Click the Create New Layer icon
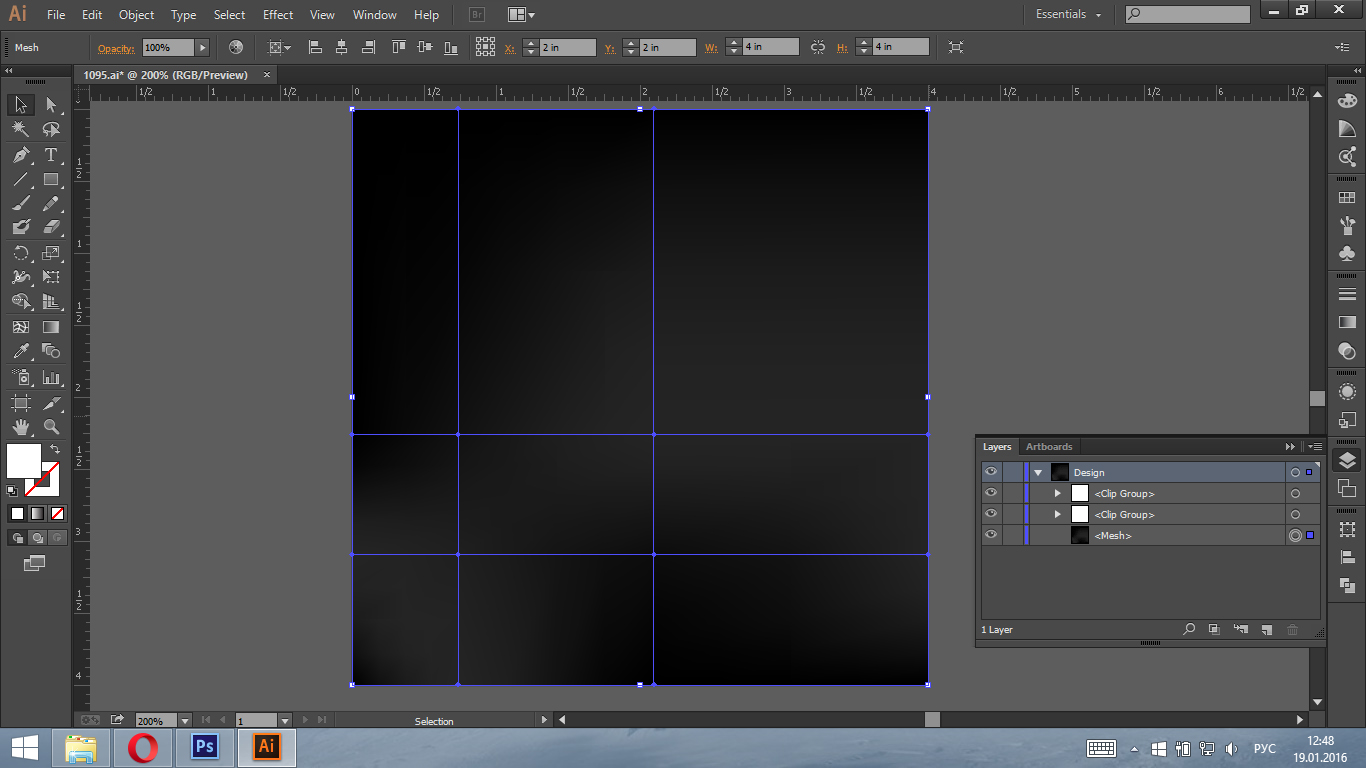 [x=1266, y=630]
